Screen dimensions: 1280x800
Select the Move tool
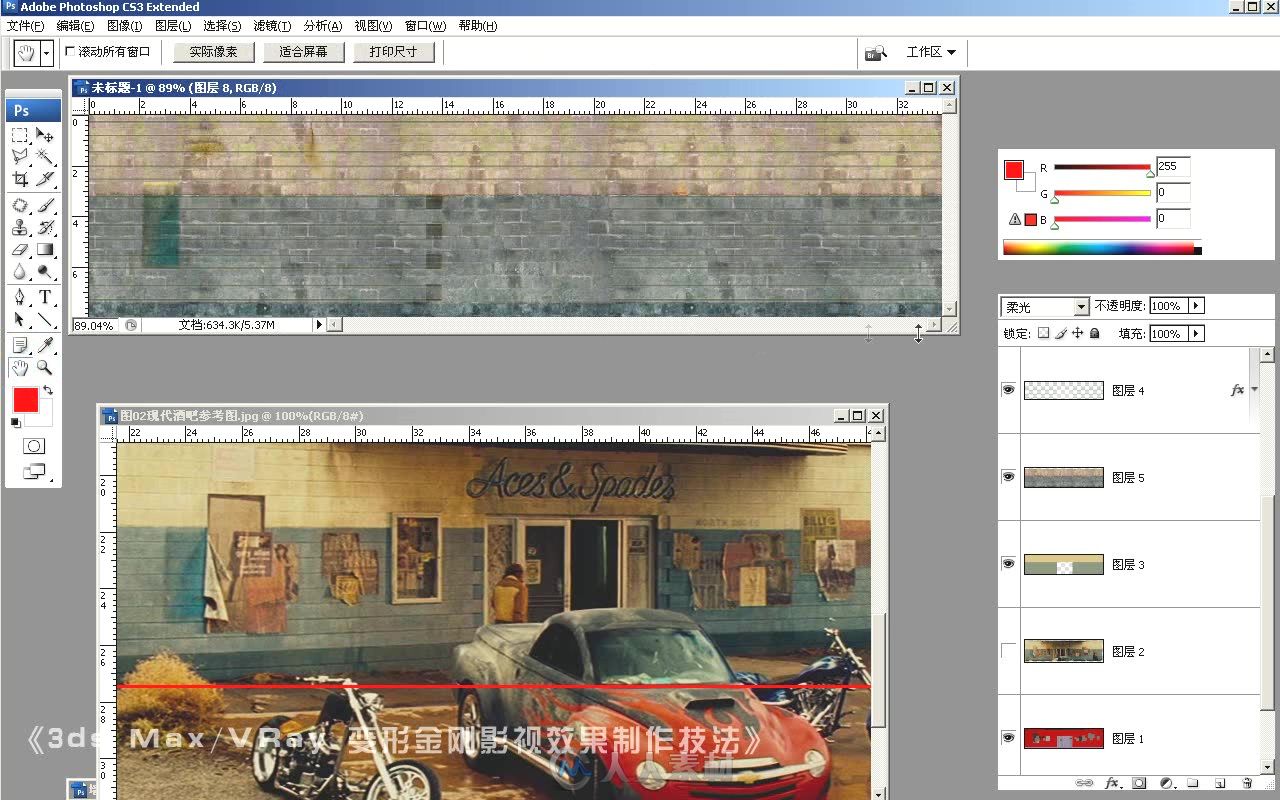(45, 135)
